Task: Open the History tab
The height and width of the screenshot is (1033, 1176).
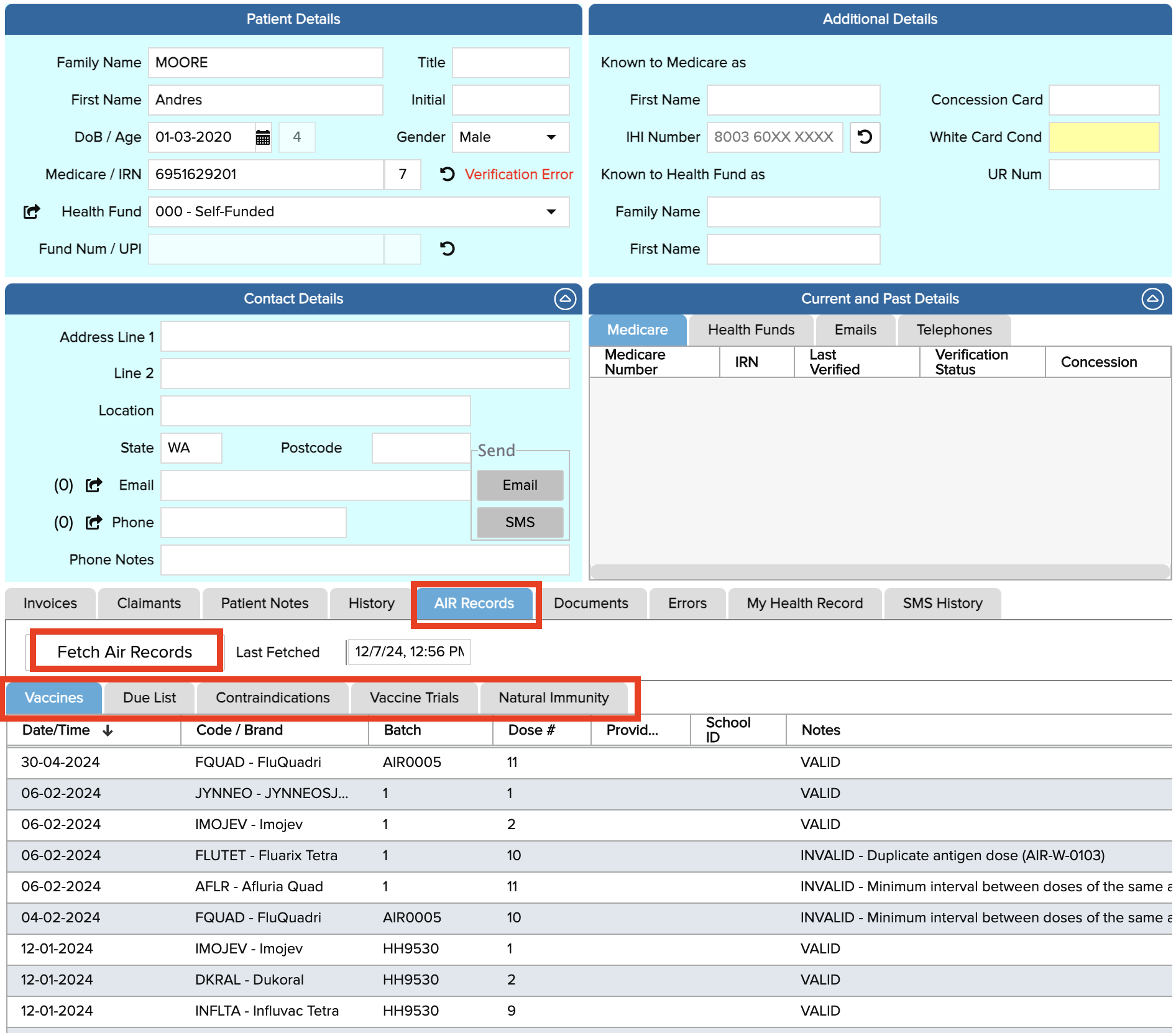Action: 372,604
